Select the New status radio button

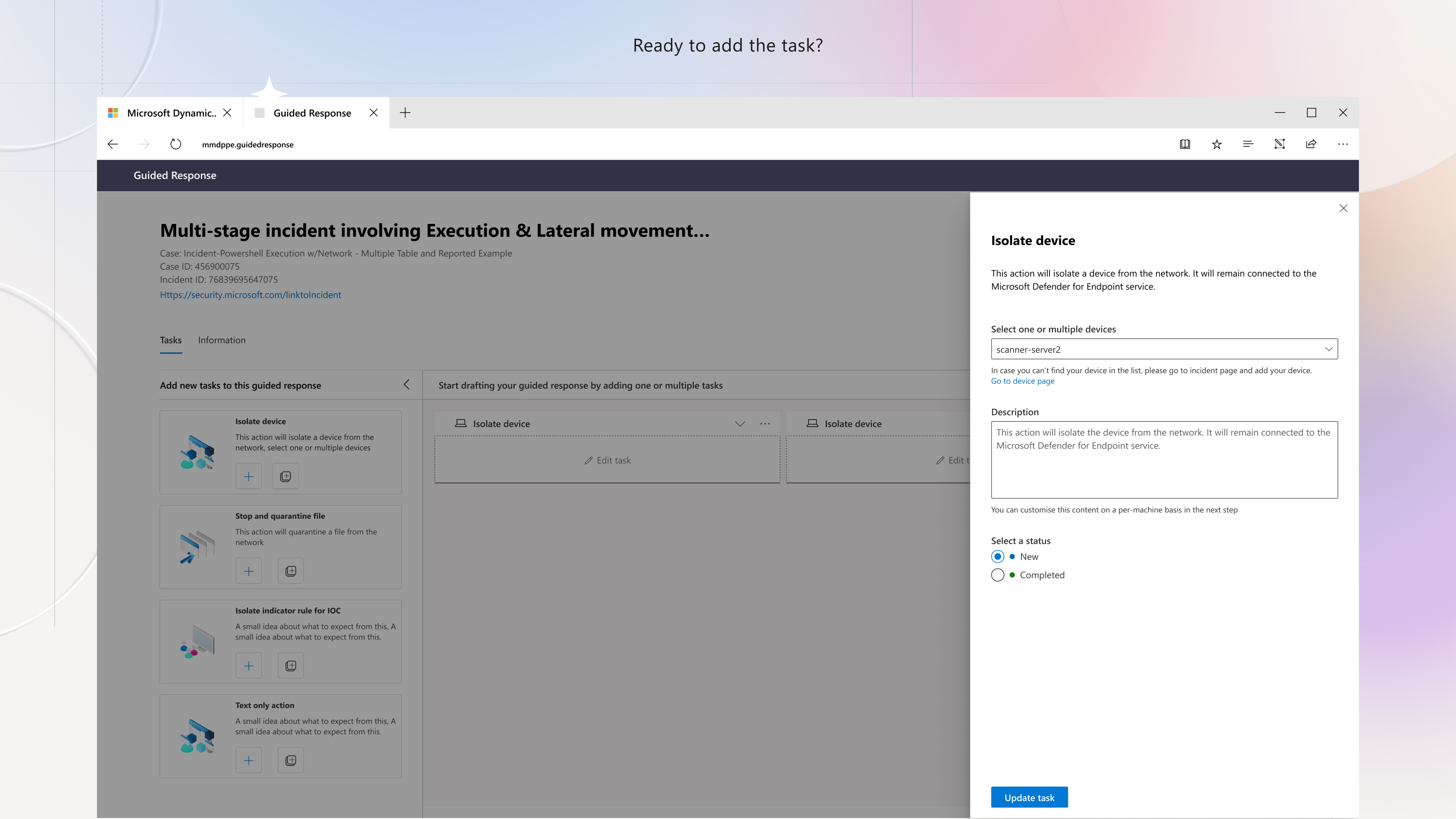(998, 557)
